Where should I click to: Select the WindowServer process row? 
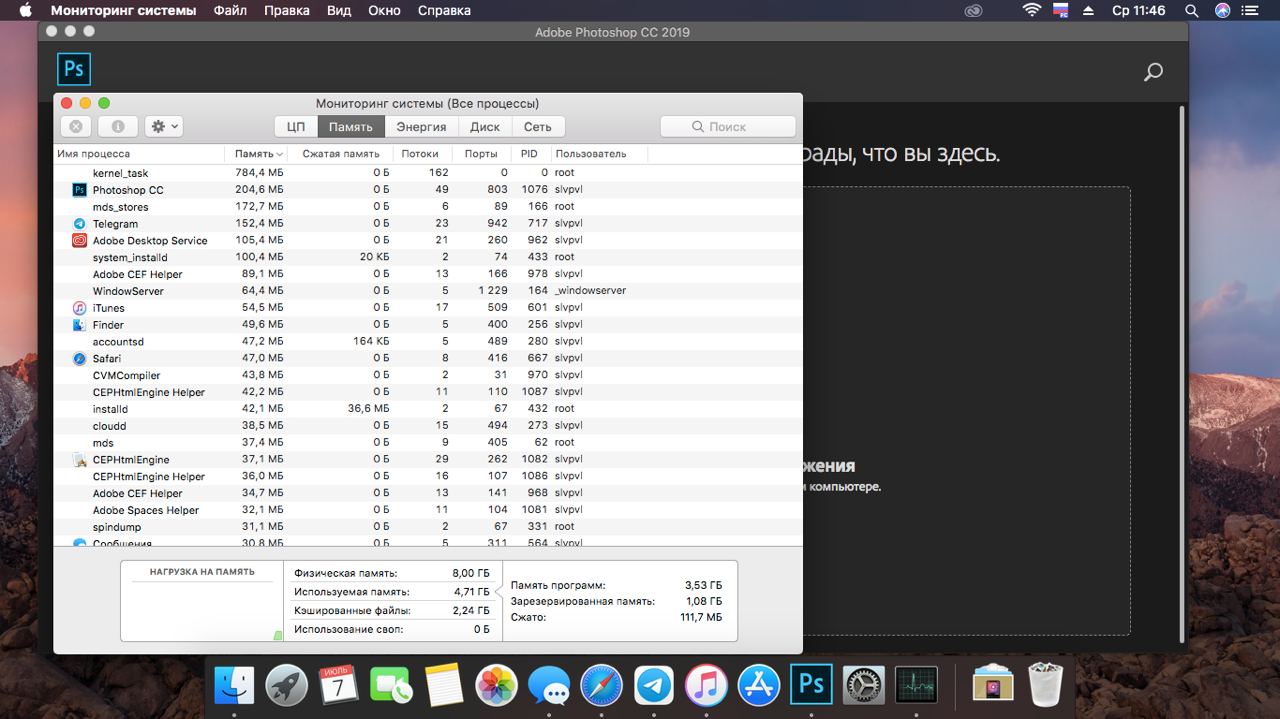tap(428, 291)
